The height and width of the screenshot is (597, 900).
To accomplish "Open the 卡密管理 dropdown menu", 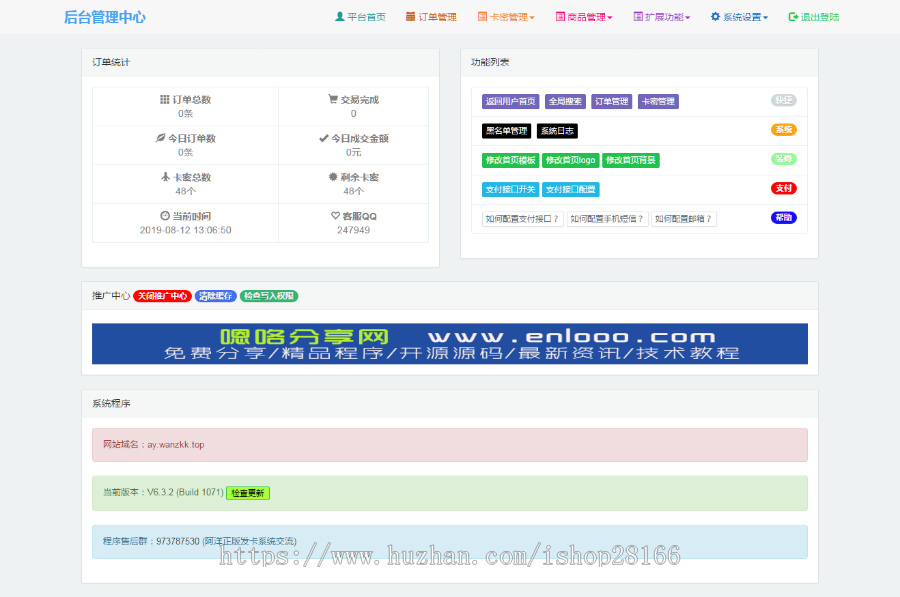I will [505, 17].
